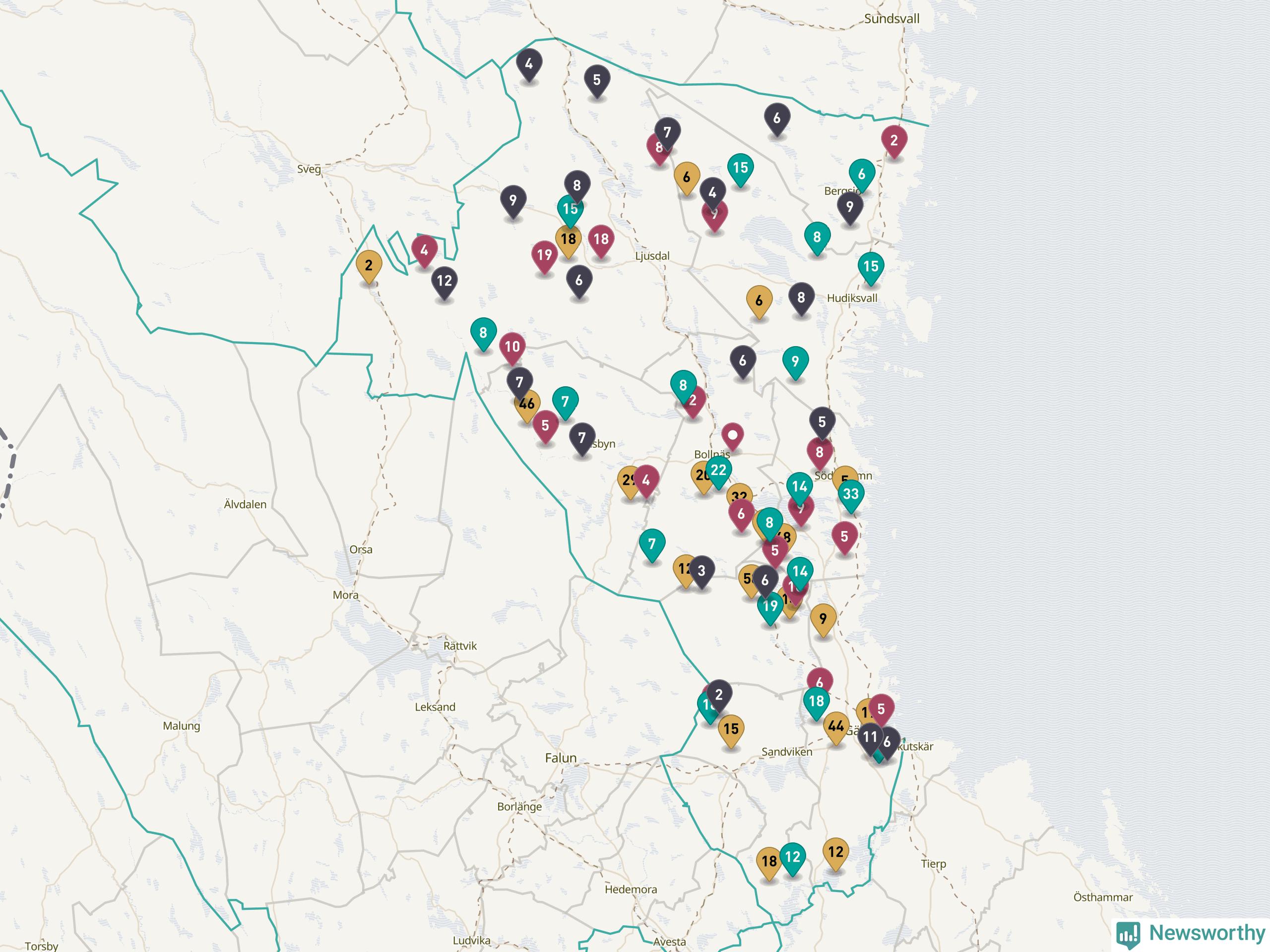1270x952 pixels.
Task: Select the yellow 44 marker near Sandviken
Action: 836,727
